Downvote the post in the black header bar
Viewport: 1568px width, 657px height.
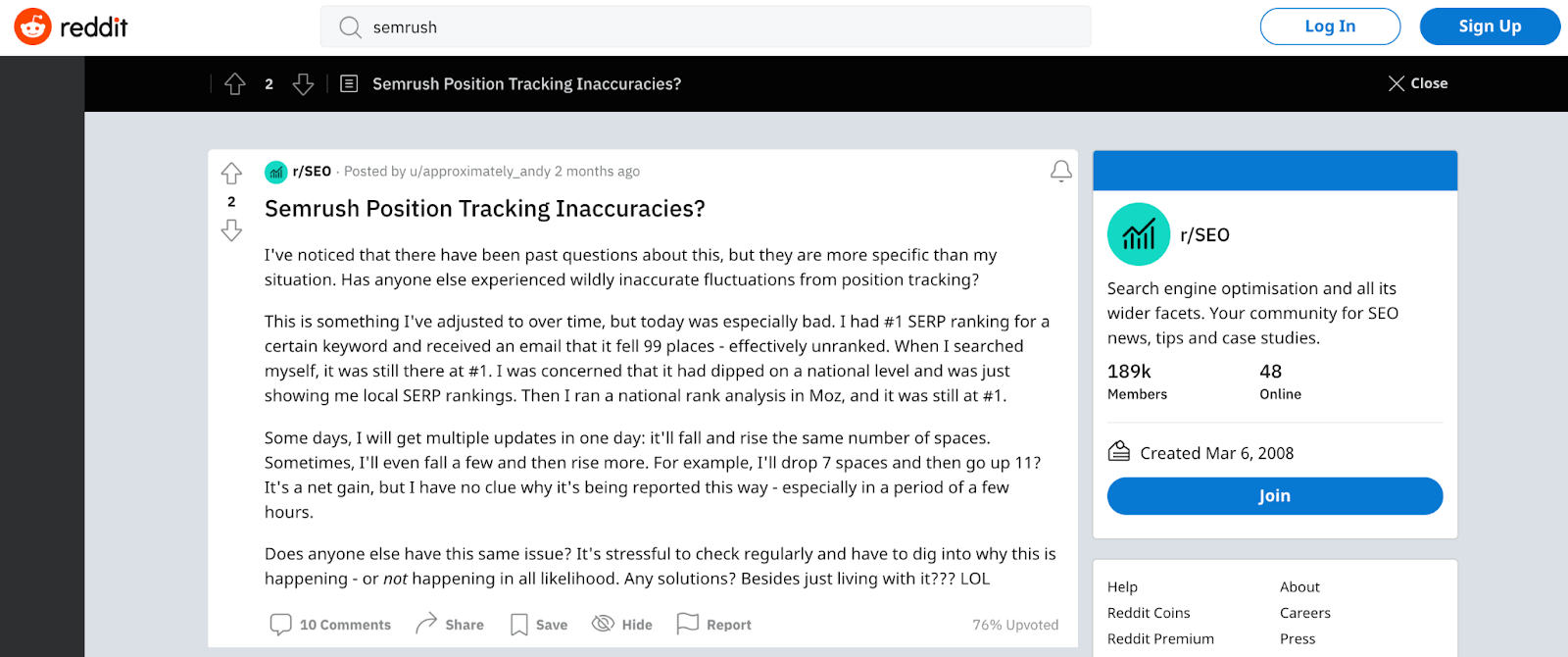(304, 84)
